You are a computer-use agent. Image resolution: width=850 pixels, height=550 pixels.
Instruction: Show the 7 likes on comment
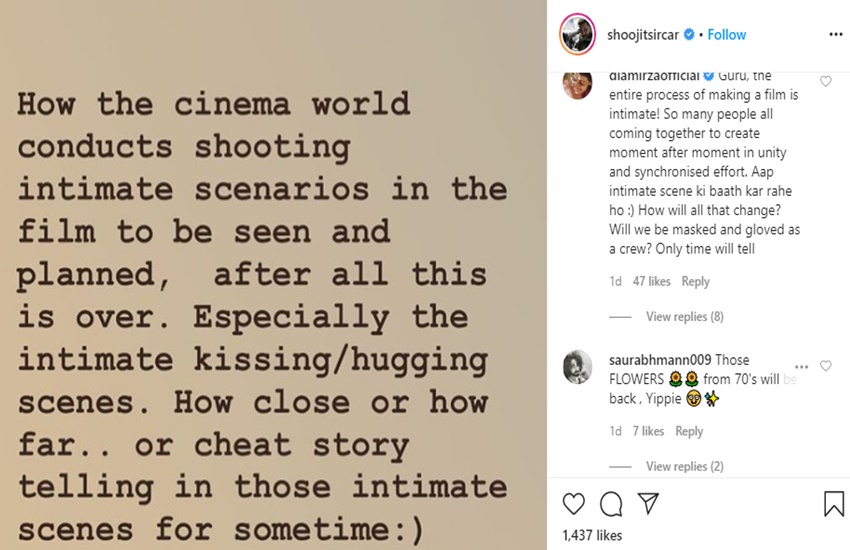pyautogui.click(x=648, y=431)
